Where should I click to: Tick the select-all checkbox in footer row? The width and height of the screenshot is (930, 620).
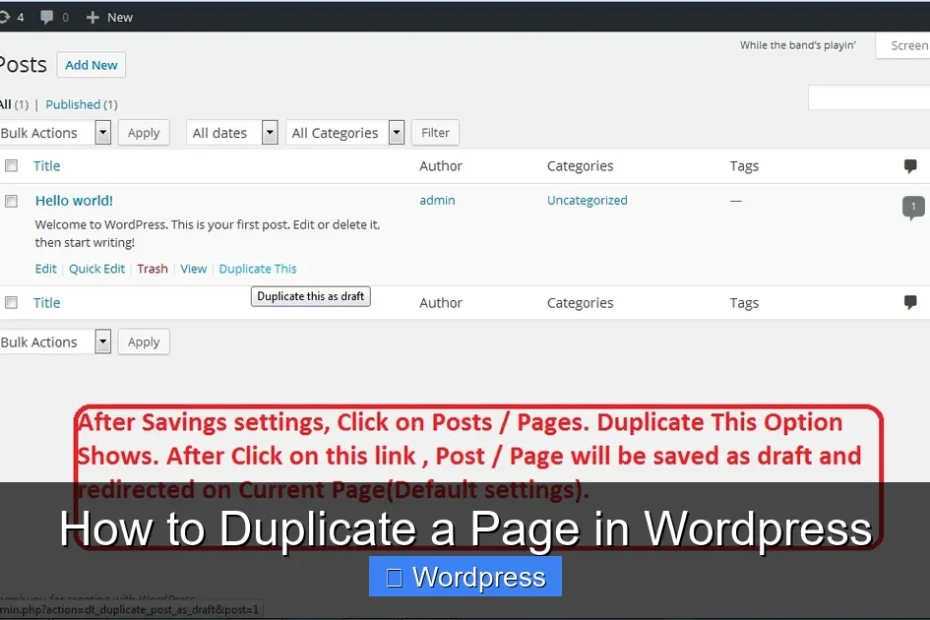tap(11, 303)
